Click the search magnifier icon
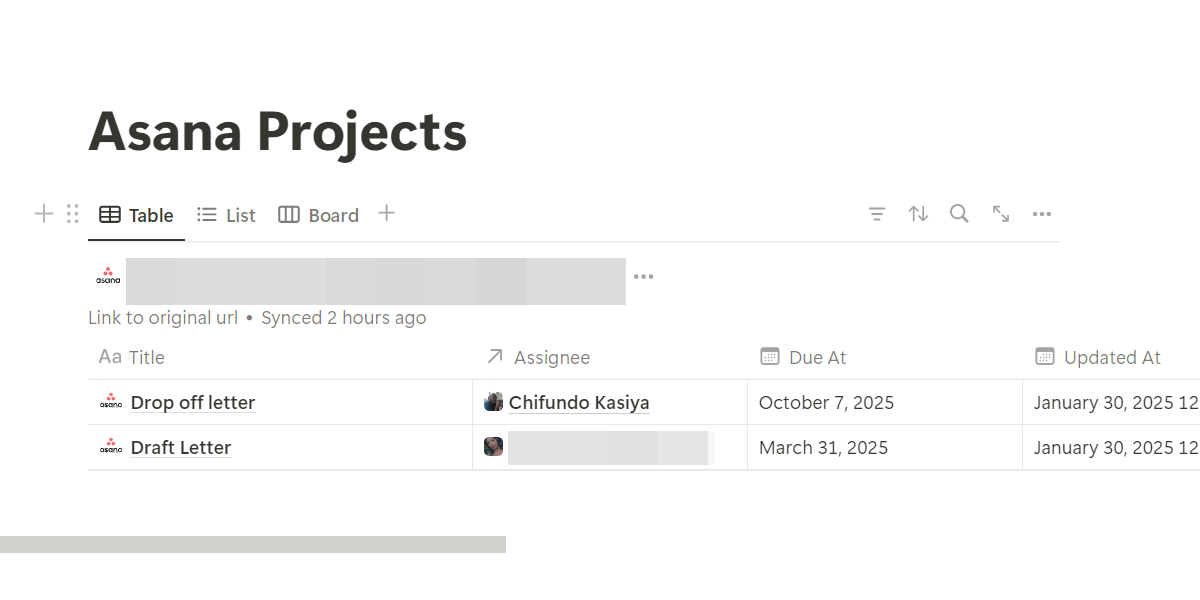This screenshot has height=600, width=1200. (959, 214)
